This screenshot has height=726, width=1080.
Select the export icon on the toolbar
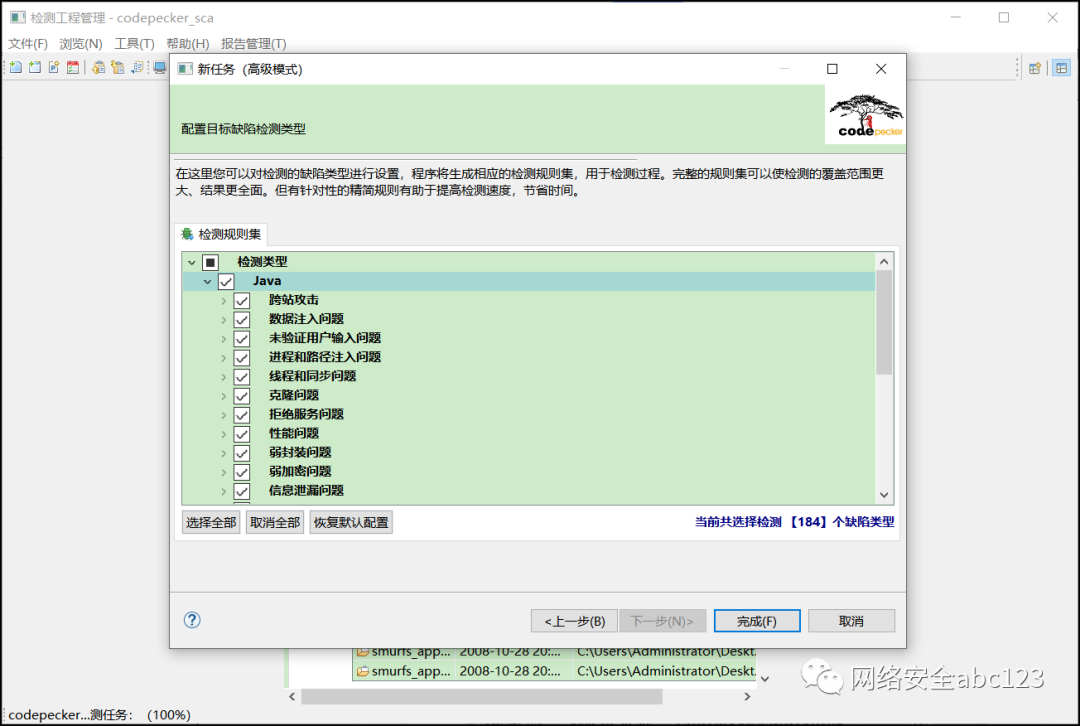pos(118,67)
